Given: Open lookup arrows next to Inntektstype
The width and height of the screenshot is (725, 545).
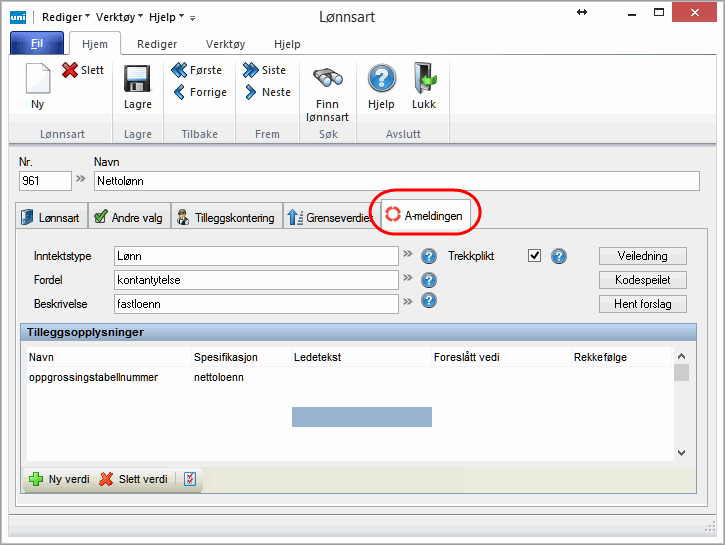Looking at the screenshot, I should (408, 255).
